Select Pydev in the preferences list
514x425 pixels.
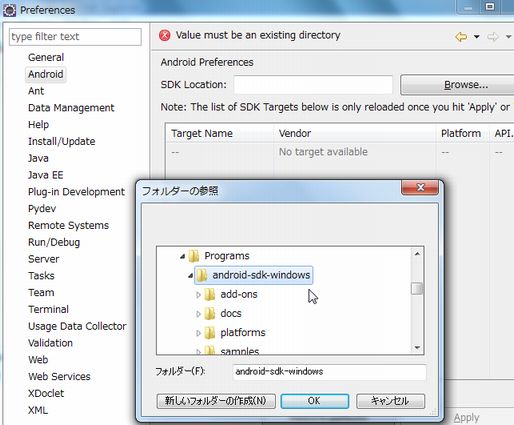click(x=42, y=209)
